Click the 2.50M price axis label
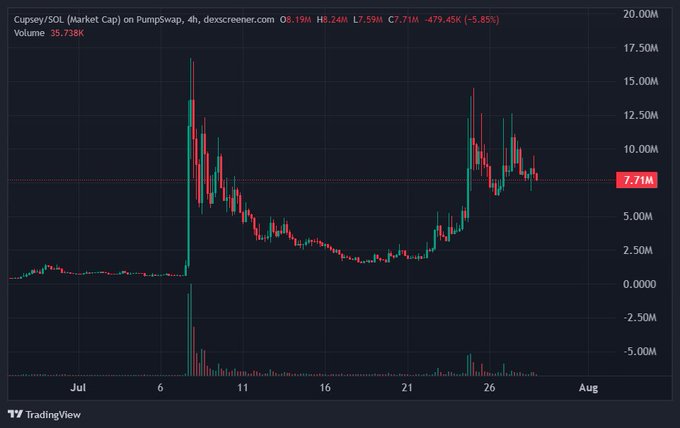Image resolution: width=680 pixels, height=428 pixels. point(638,250)
